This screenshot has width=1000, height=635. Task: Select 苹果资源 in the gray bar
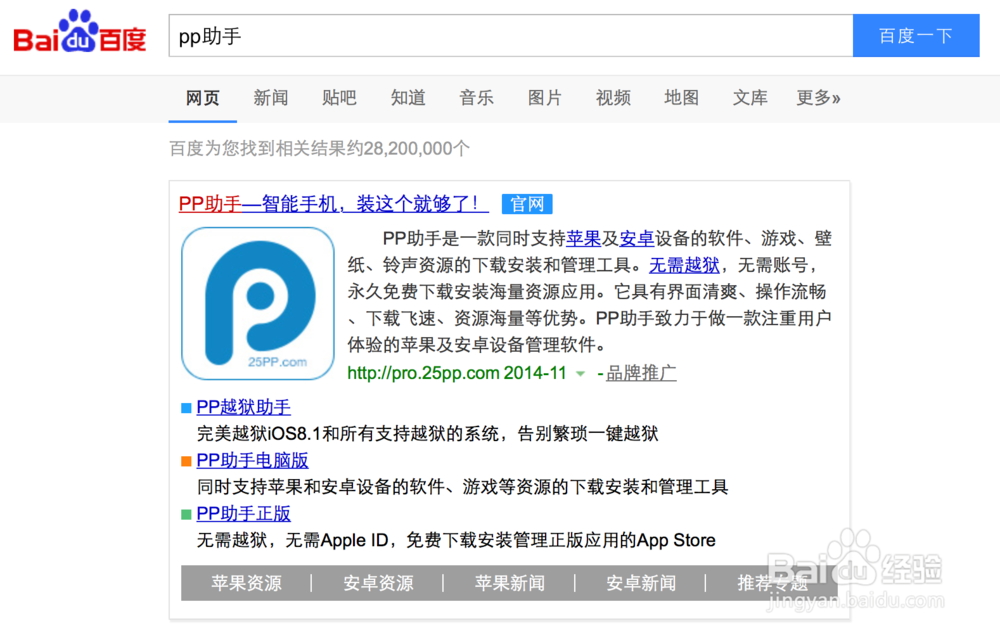point(246,583)
